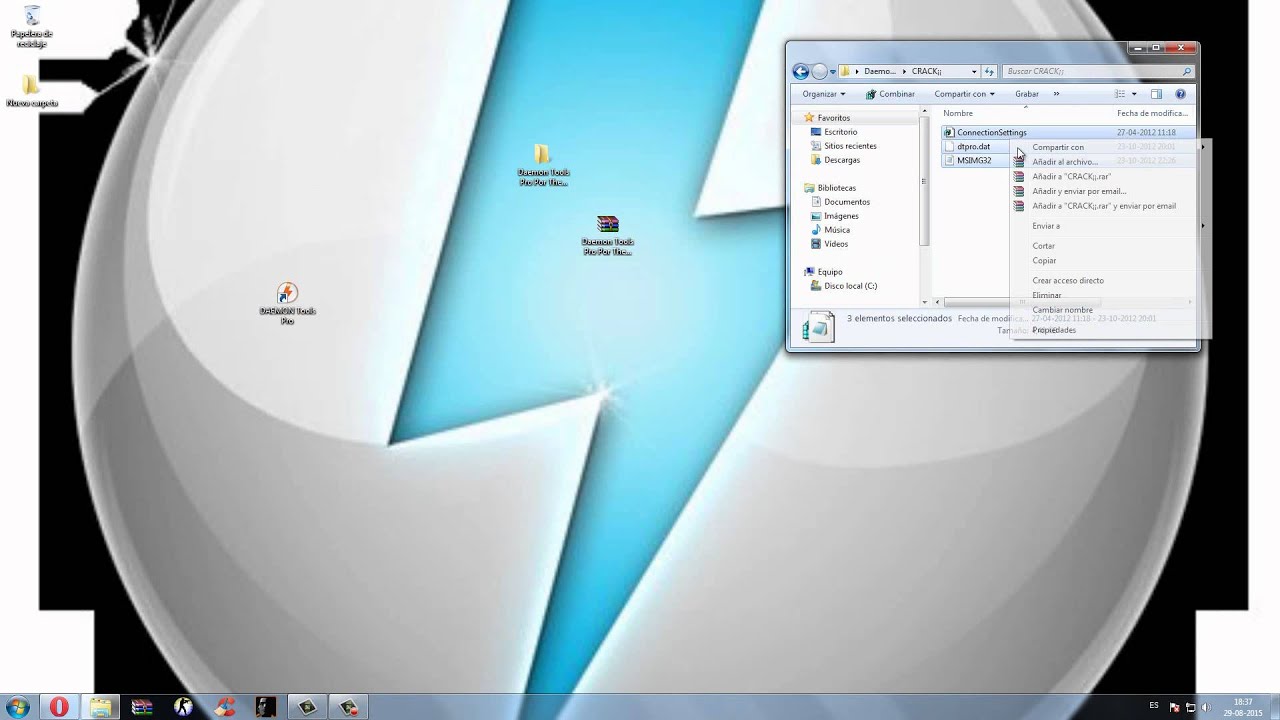
Task: Select Bibliotecas in navigation pane
Action: pyautogui.click(x=836, y=188)
